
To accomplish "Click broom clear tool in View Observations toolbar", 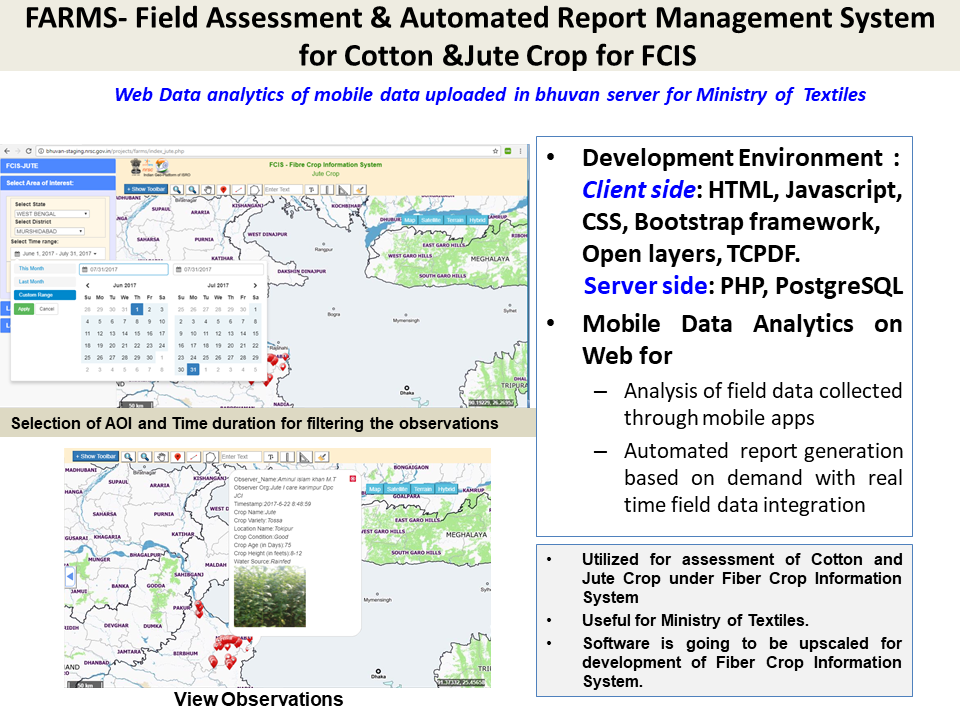I will [x=321, y=457].
